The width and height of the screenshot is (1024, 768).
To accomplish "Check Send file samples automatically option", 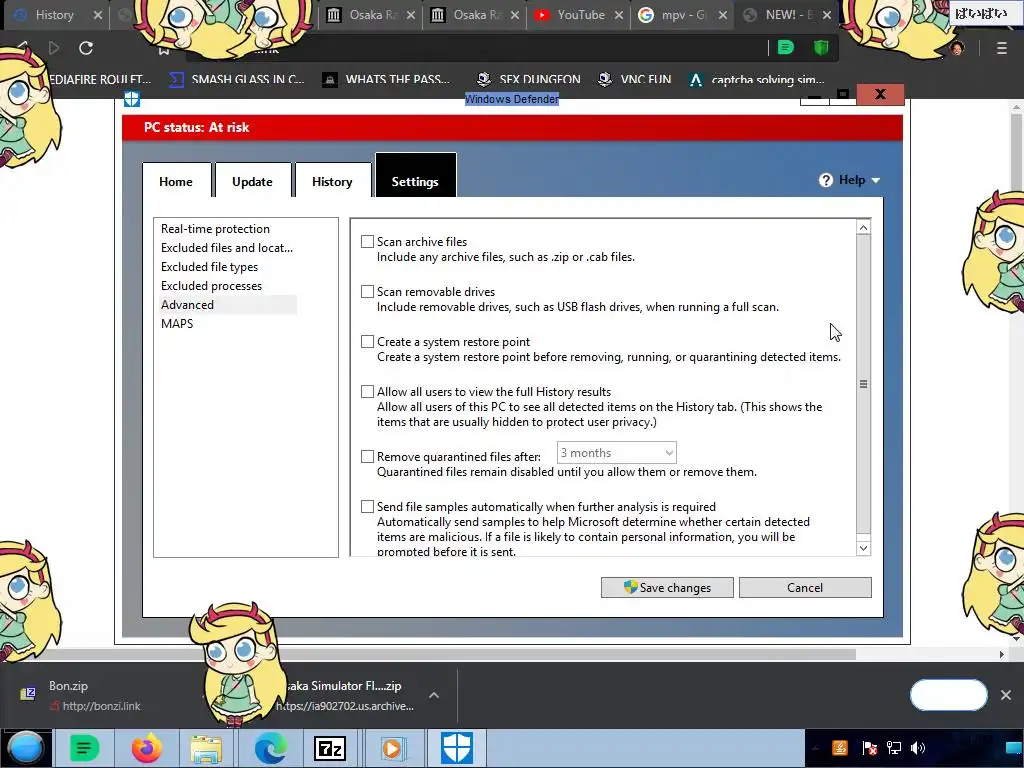I will click(368, 507).
